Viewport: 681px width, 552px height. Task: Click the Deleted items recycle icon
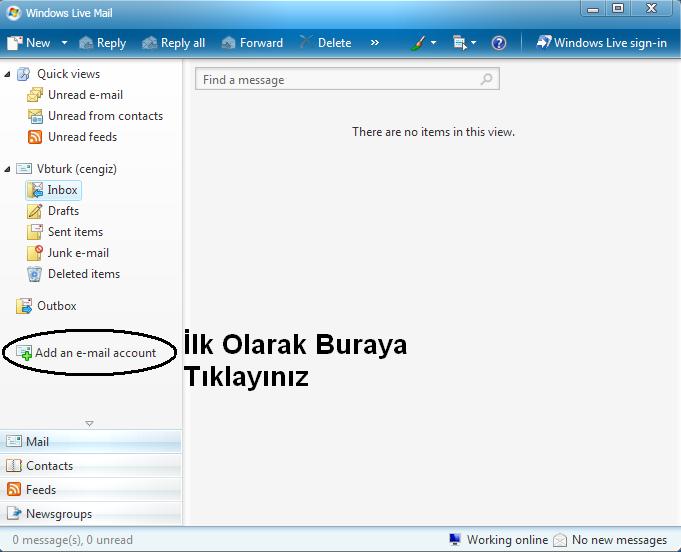(x=35, y=274)
